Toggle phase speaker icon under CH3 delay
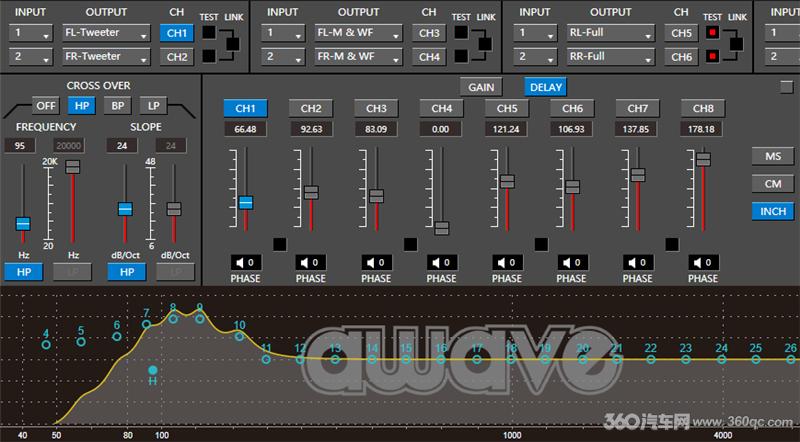The width and height of the screenshot is (800, 442). tap(377, 262)
